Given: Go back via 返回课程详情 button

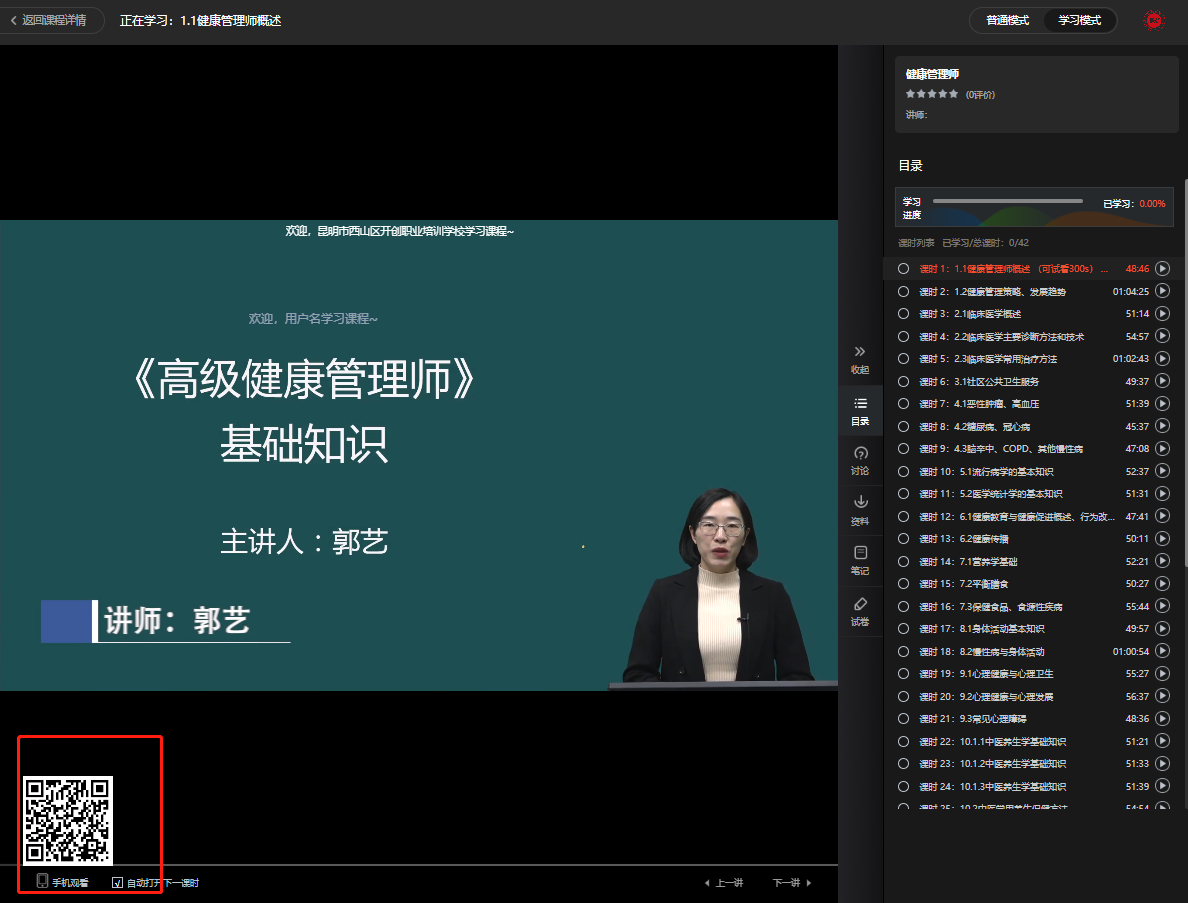Looking at the screenshot, I should point(52,20).
